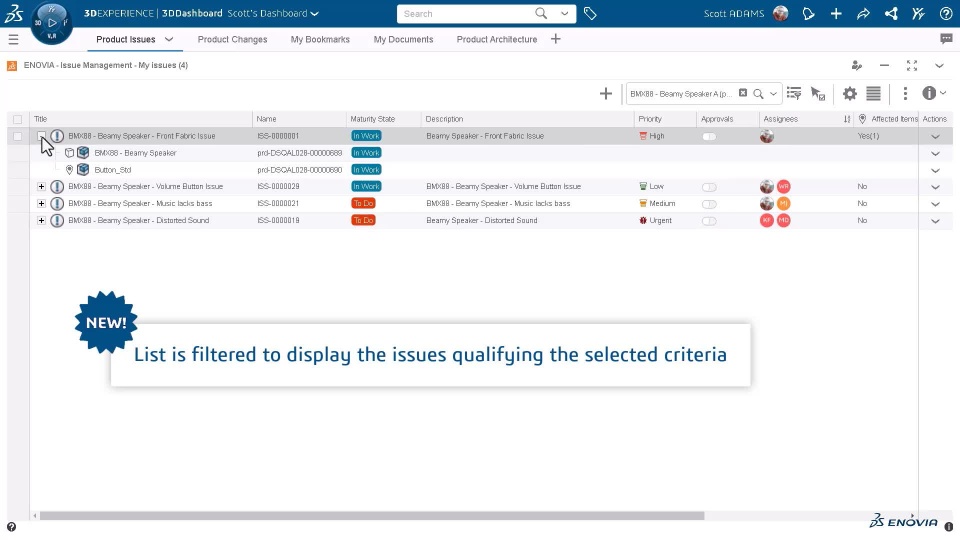Open issue ISS-0000019 name cell

279,220
